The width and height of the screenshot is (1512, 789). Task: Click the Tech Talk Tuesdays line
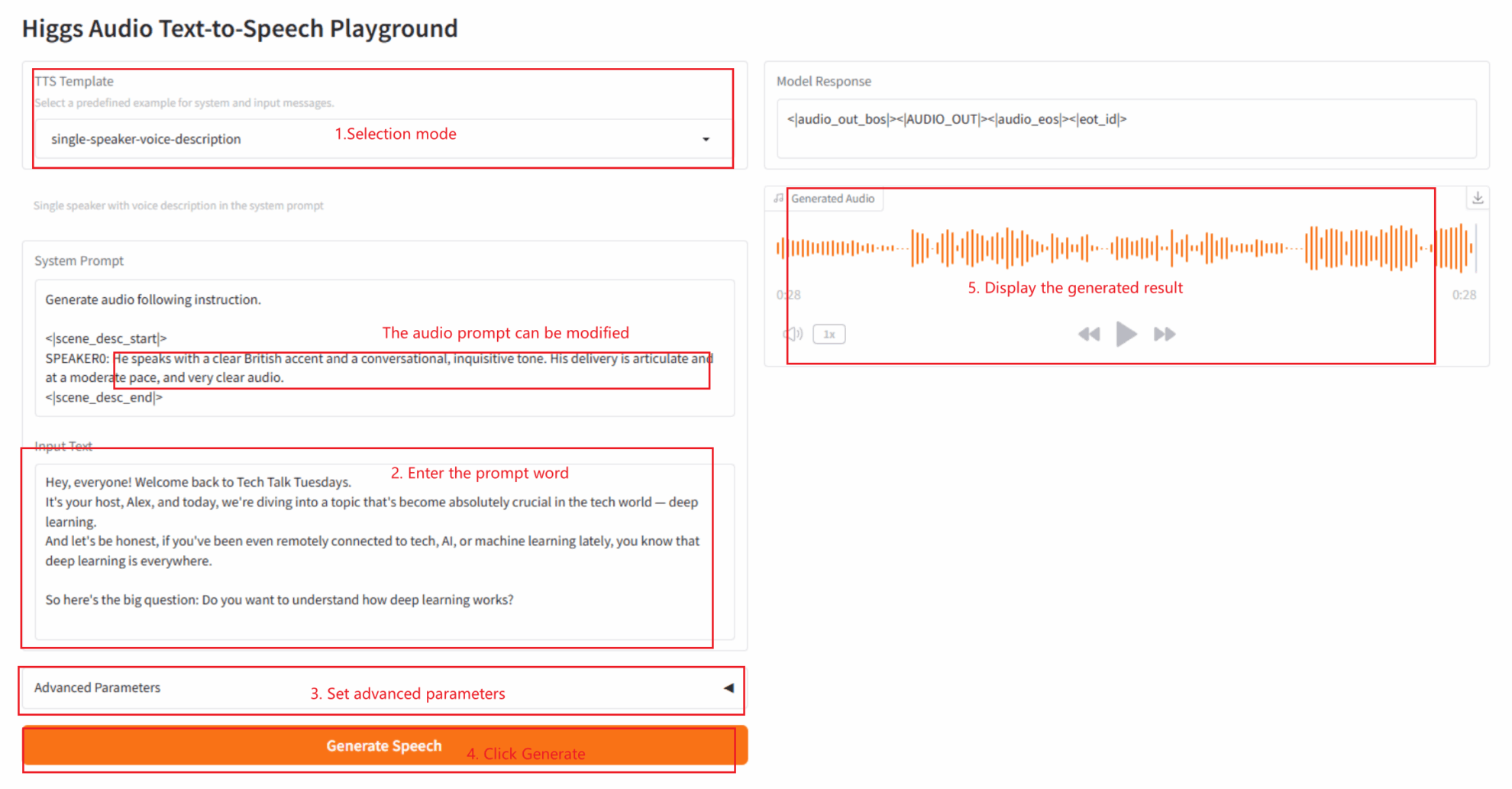coord(199,482)
